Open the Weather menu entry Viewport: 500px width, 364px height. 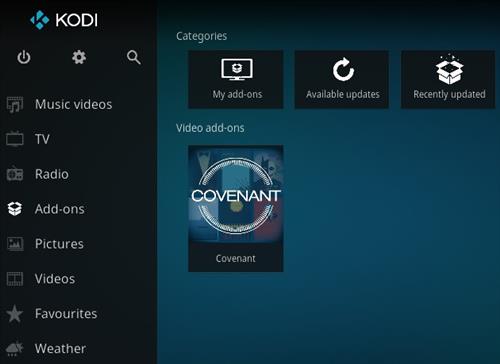pos(60,349)
